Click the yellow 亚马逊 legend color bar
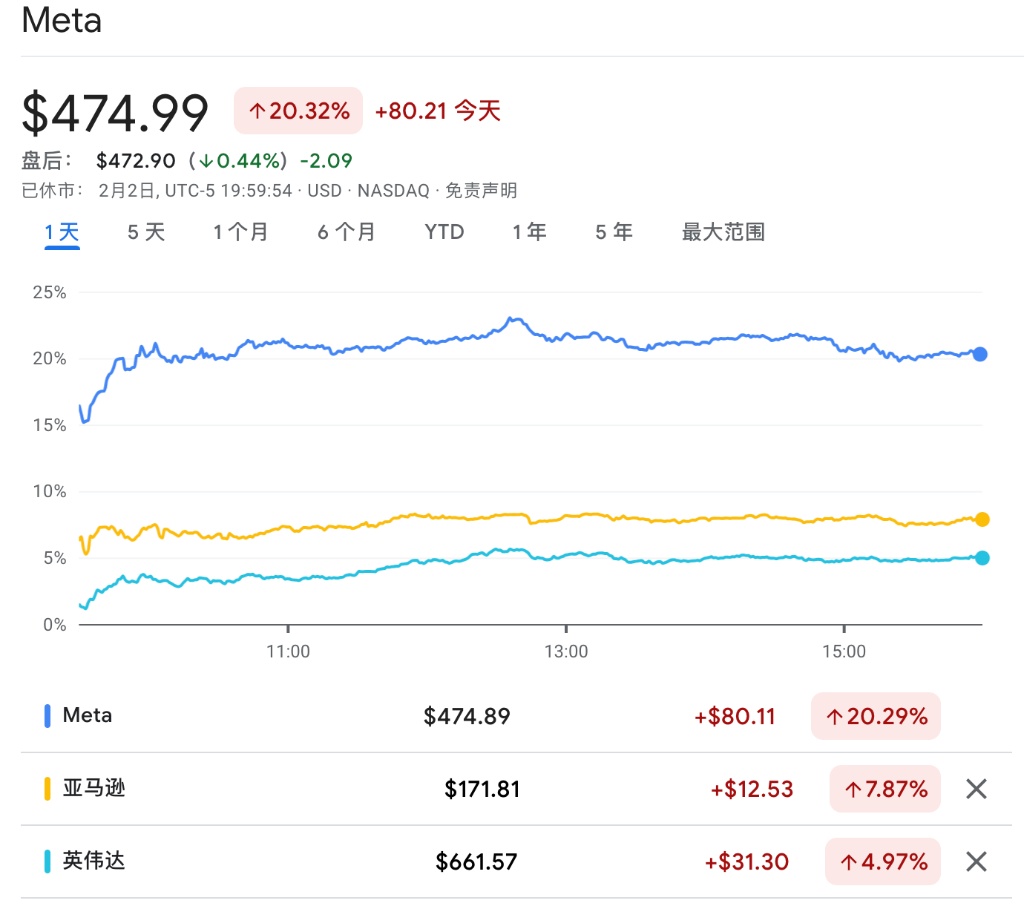 click(47, 789)
